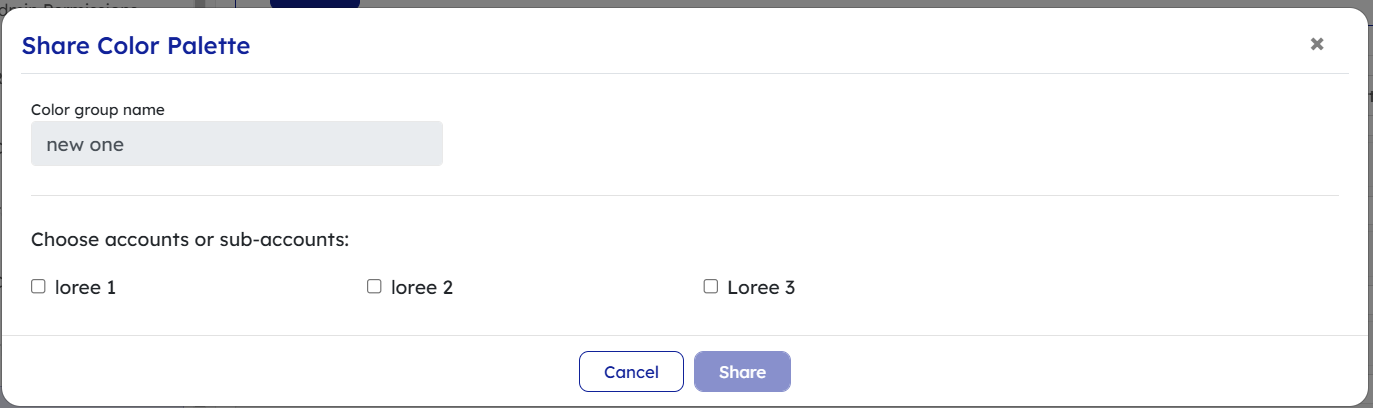Tick the loree 1 checkbox
The width and height of the screenshot is (1373, 408).
(x=39, y=287)
